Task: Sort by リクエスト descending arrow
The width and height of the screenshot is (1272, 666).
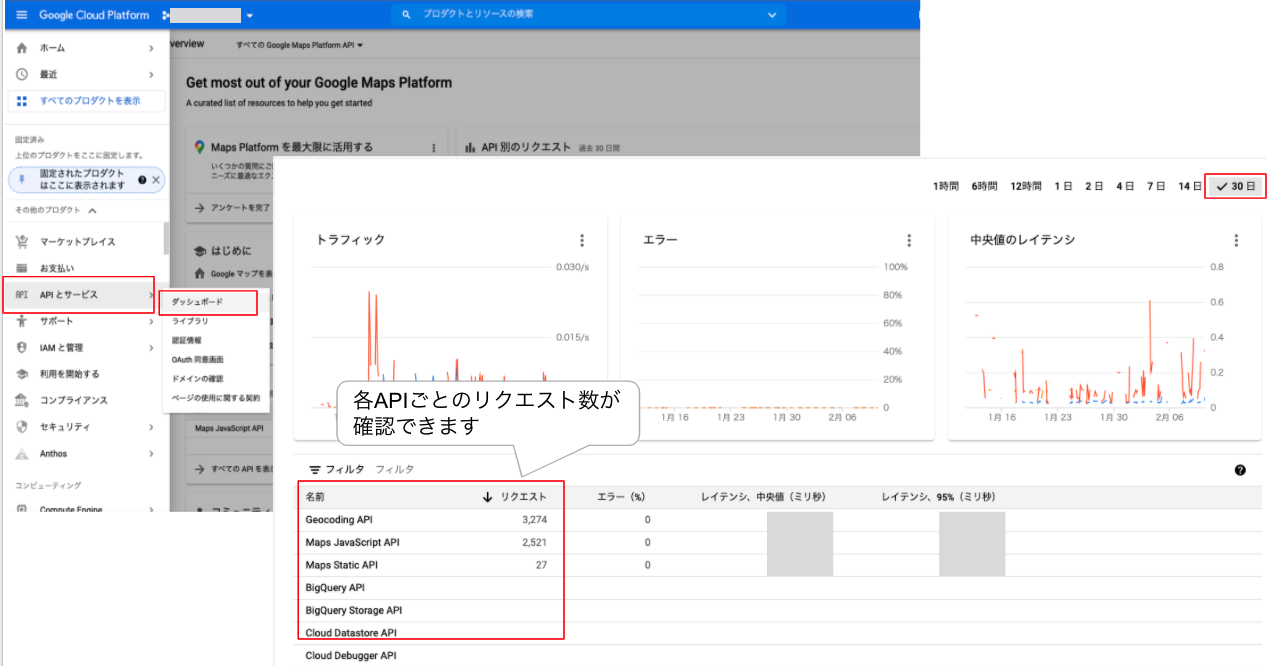Action: coord(488,497)
